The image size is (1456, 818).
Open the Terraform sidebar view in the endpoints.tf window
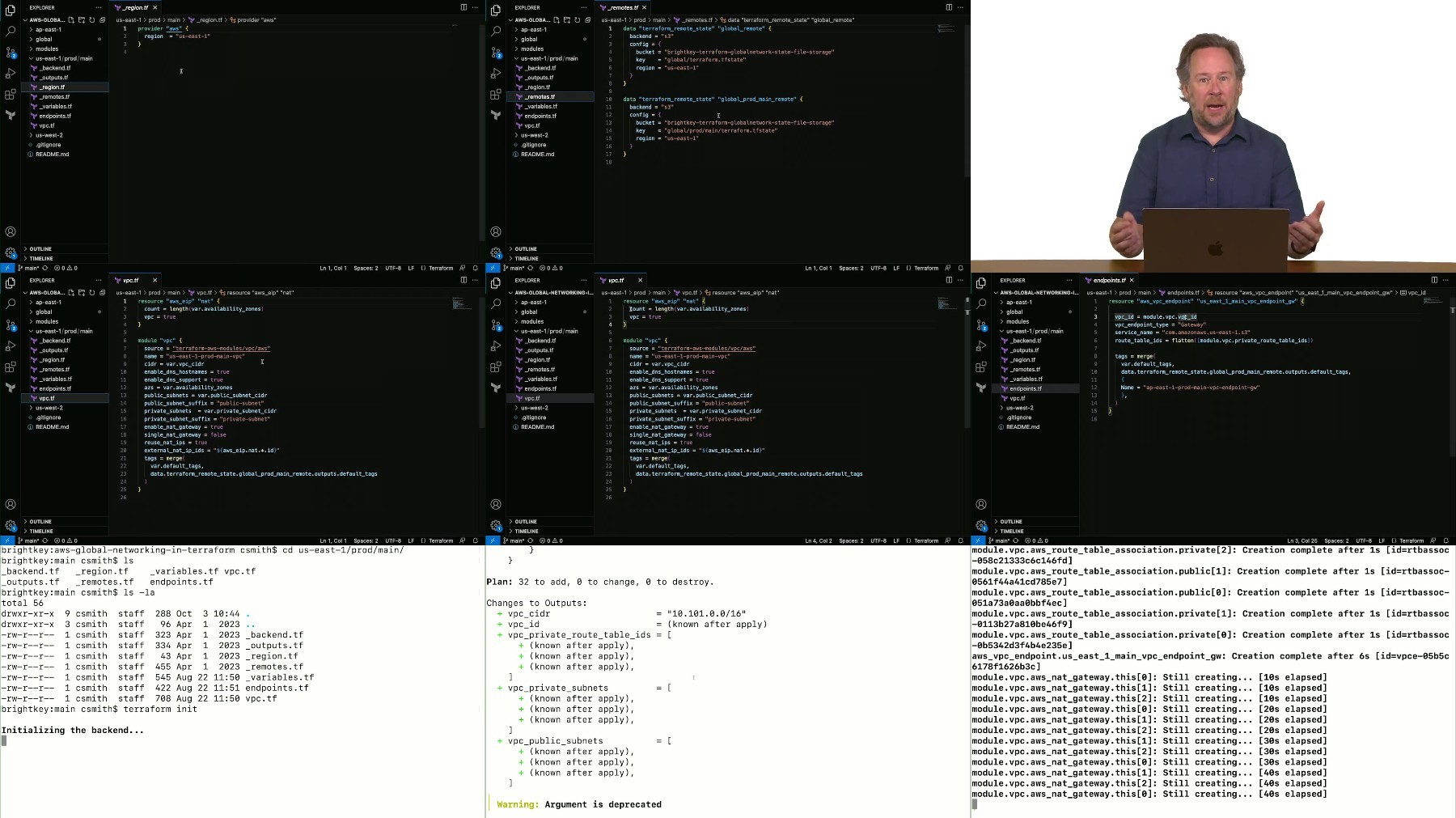tap(981, 388)
